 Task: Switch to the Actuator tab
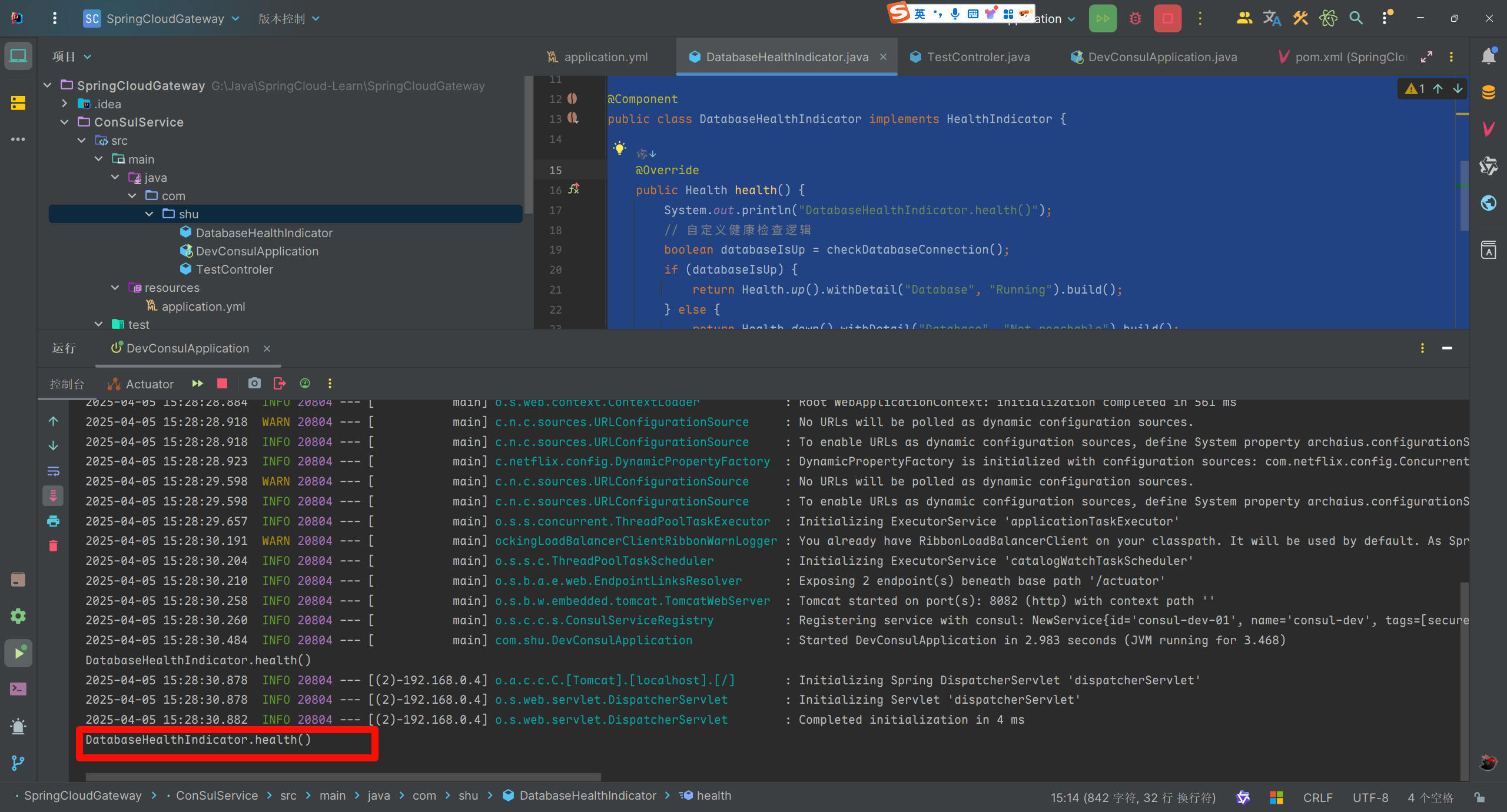[141, 384]
